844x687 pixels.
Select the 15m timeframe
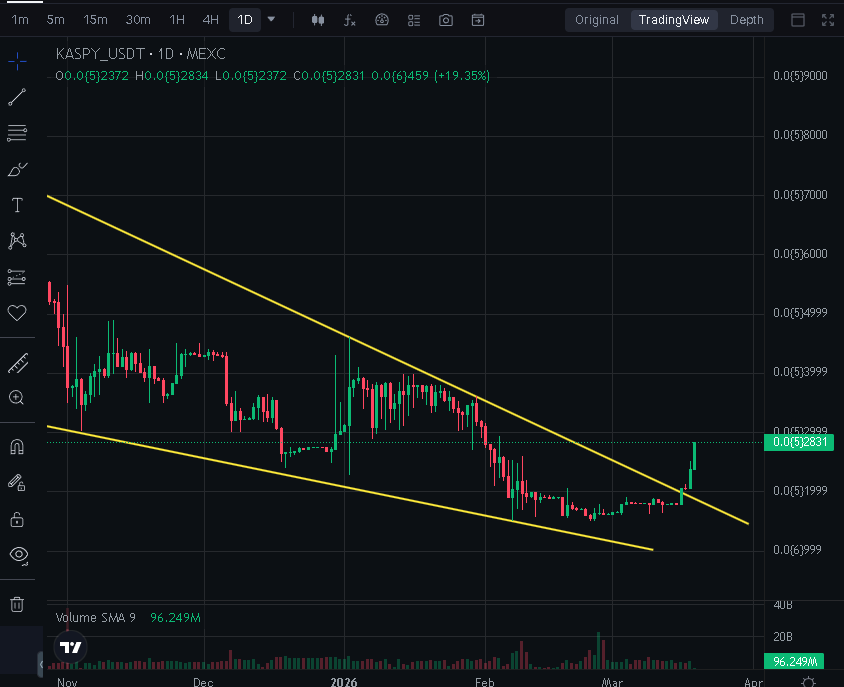point(95,20)
